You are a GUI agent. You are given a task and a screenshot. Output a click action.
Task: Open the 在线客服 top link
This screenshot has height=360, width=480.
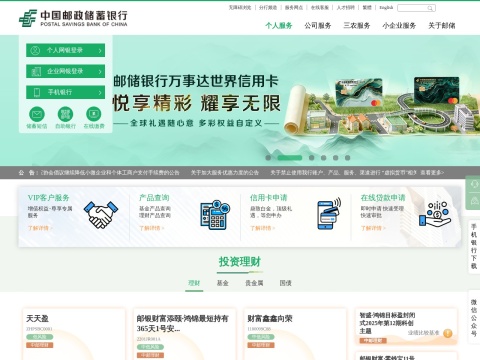pyautogui.click(x=320, y=7)
